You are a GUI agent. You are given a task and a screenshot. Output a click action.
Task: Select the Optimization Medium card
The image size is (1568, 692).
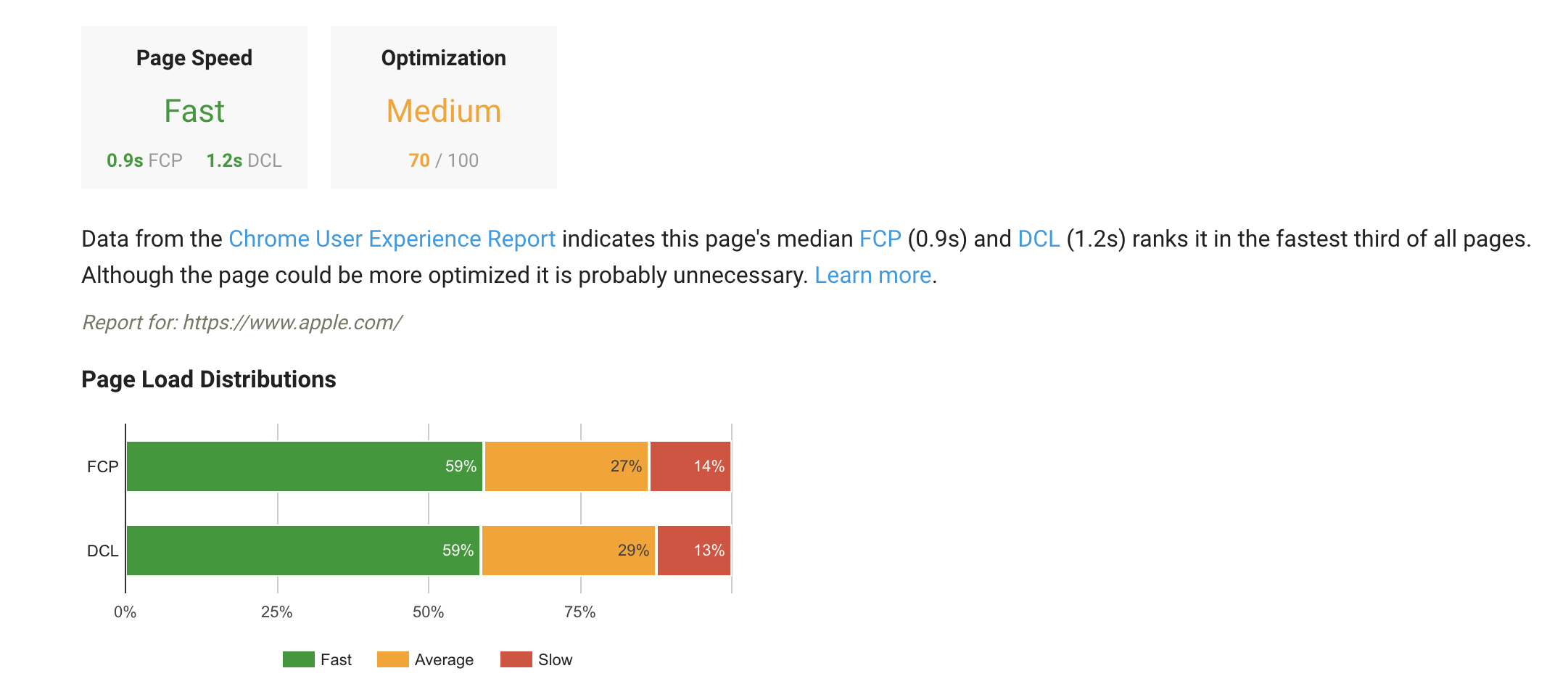(444, 107)
